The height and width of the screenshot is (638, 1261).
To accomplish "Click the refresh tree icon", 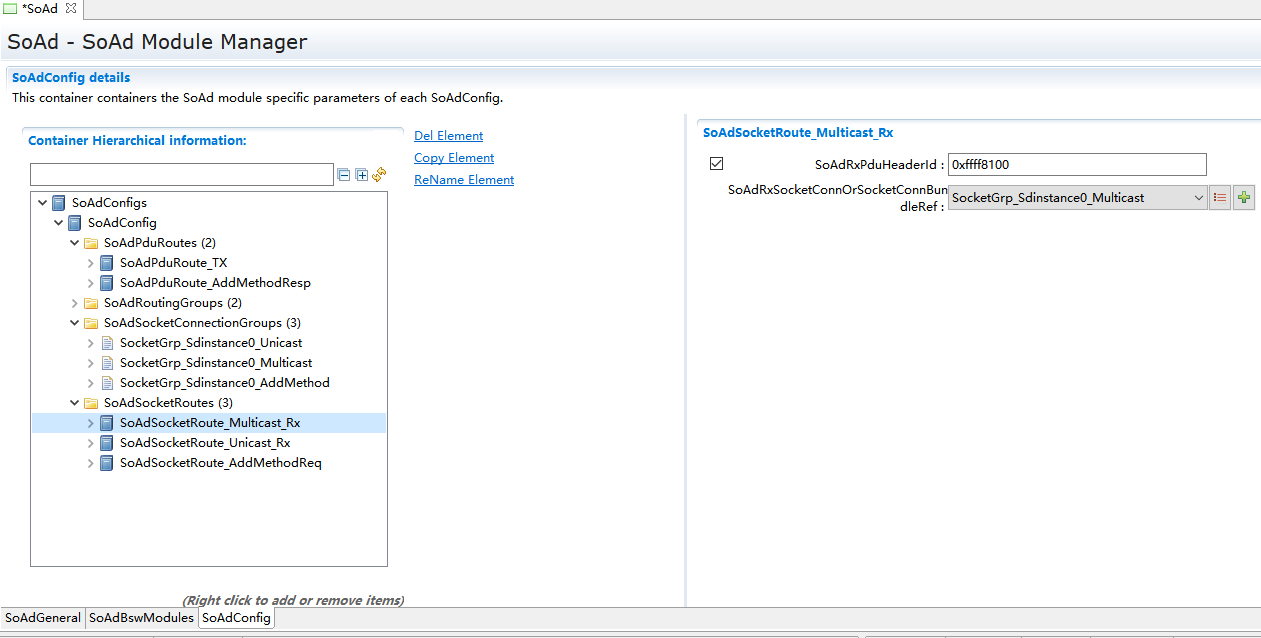I will pos(379,175).
